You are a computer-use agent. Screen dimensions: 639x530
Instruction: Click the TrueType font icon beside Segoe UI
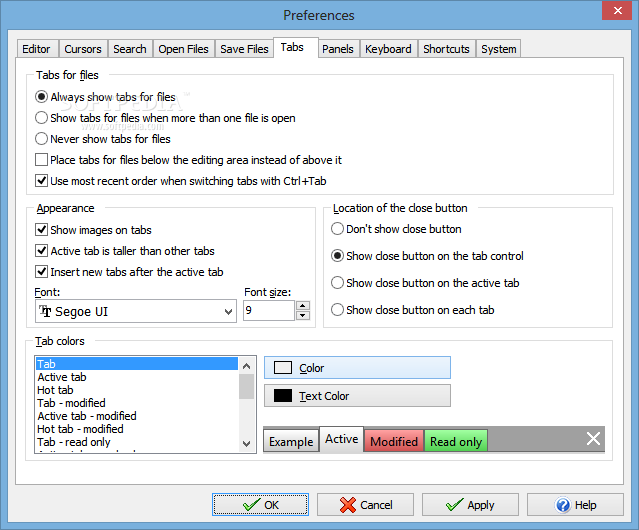click(45, 311)
